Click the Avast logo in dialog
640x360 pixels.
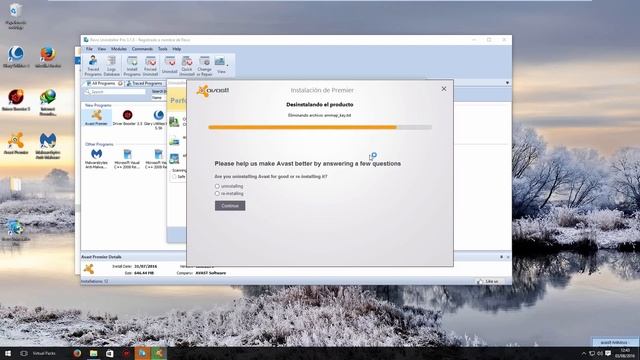coord(213,90)
